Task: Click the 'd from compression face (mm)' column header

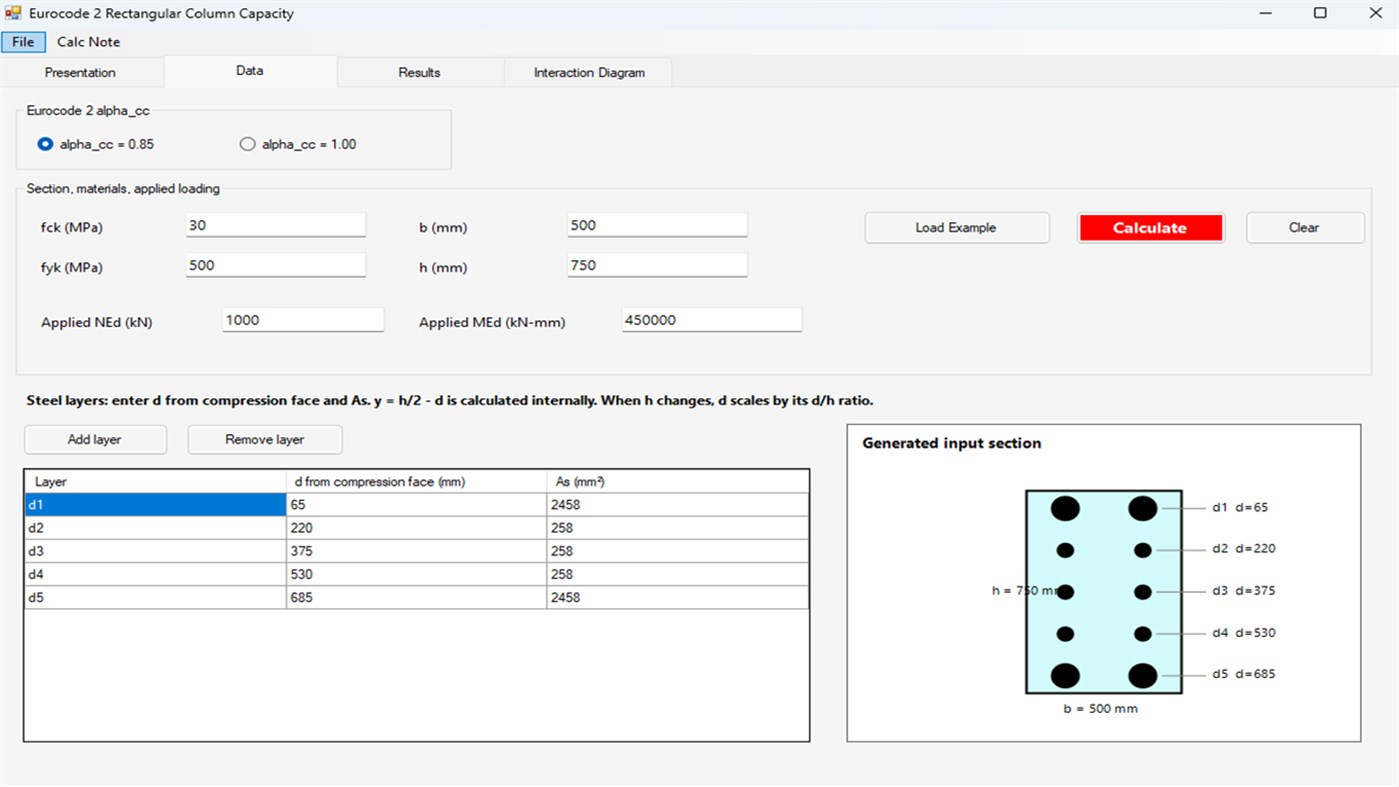Action: tap(416, 482)
